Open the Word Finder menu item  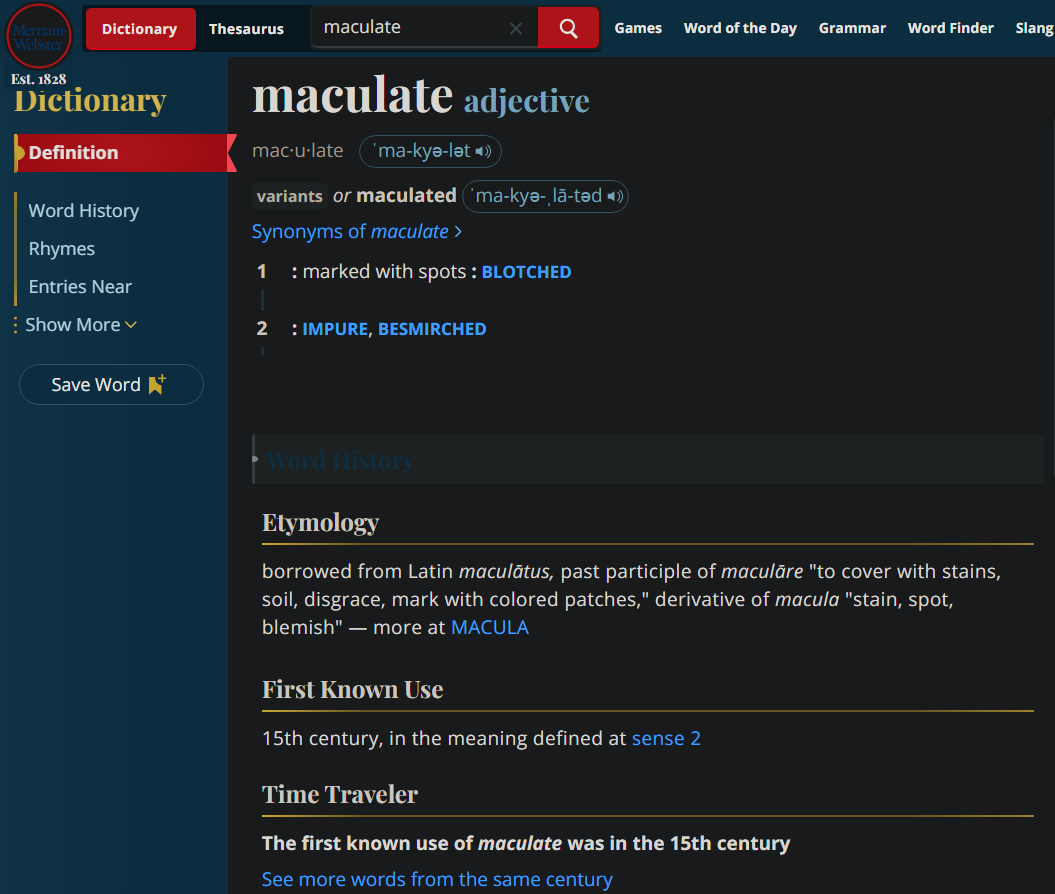coord(950,28)
